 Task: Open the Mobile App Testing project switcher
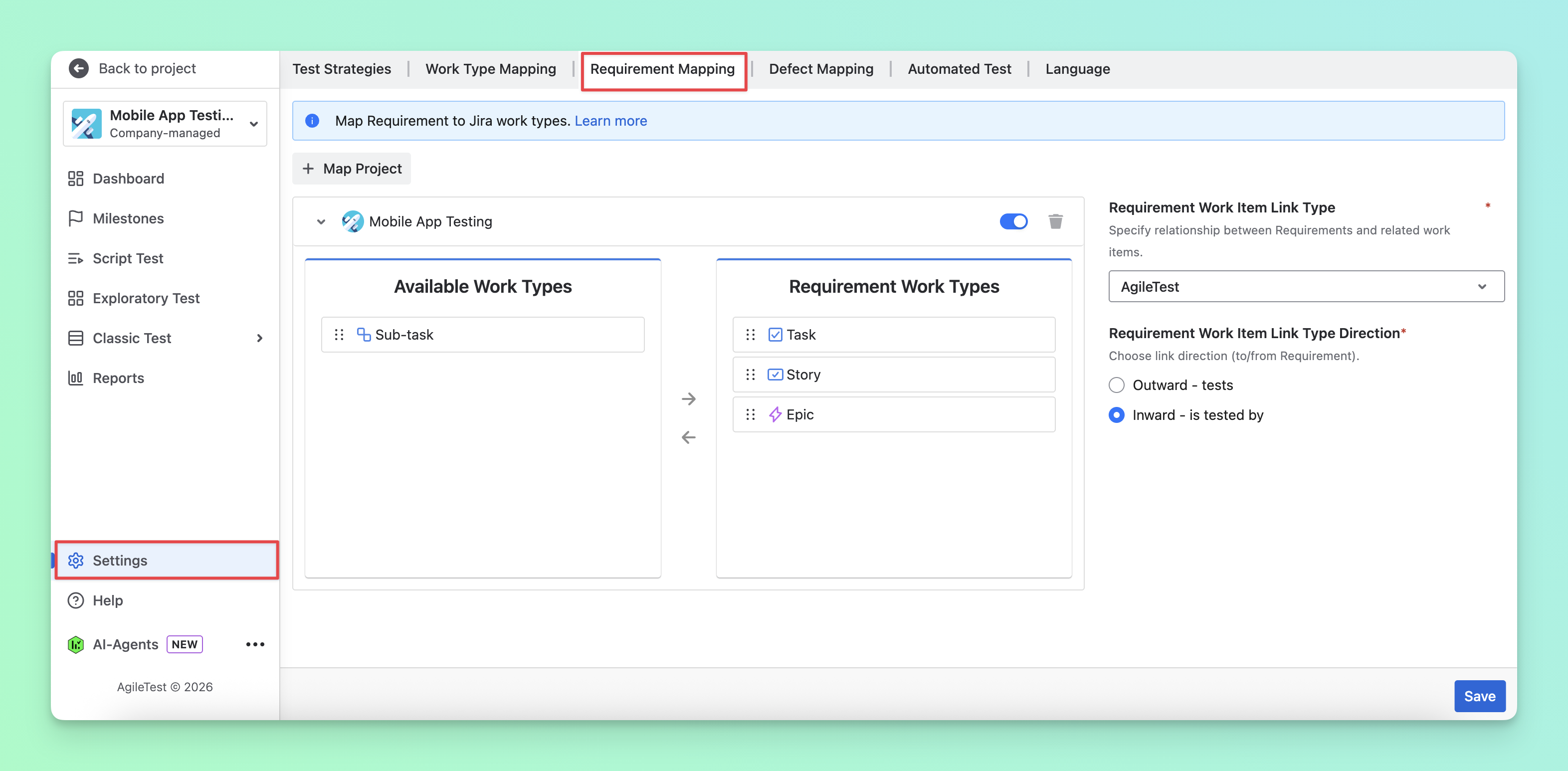pyautogui.click(x=165, y=124)
